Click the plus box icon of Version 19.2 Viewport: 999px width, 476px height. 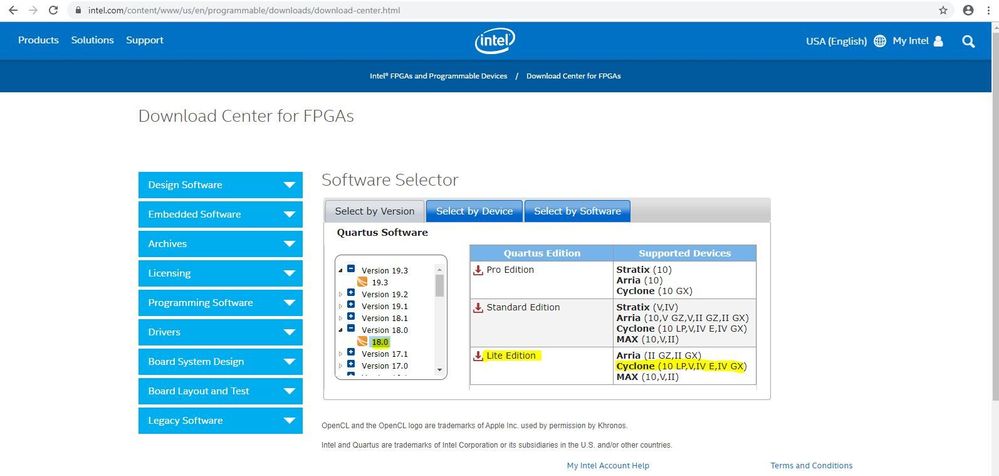pos(350,294)
